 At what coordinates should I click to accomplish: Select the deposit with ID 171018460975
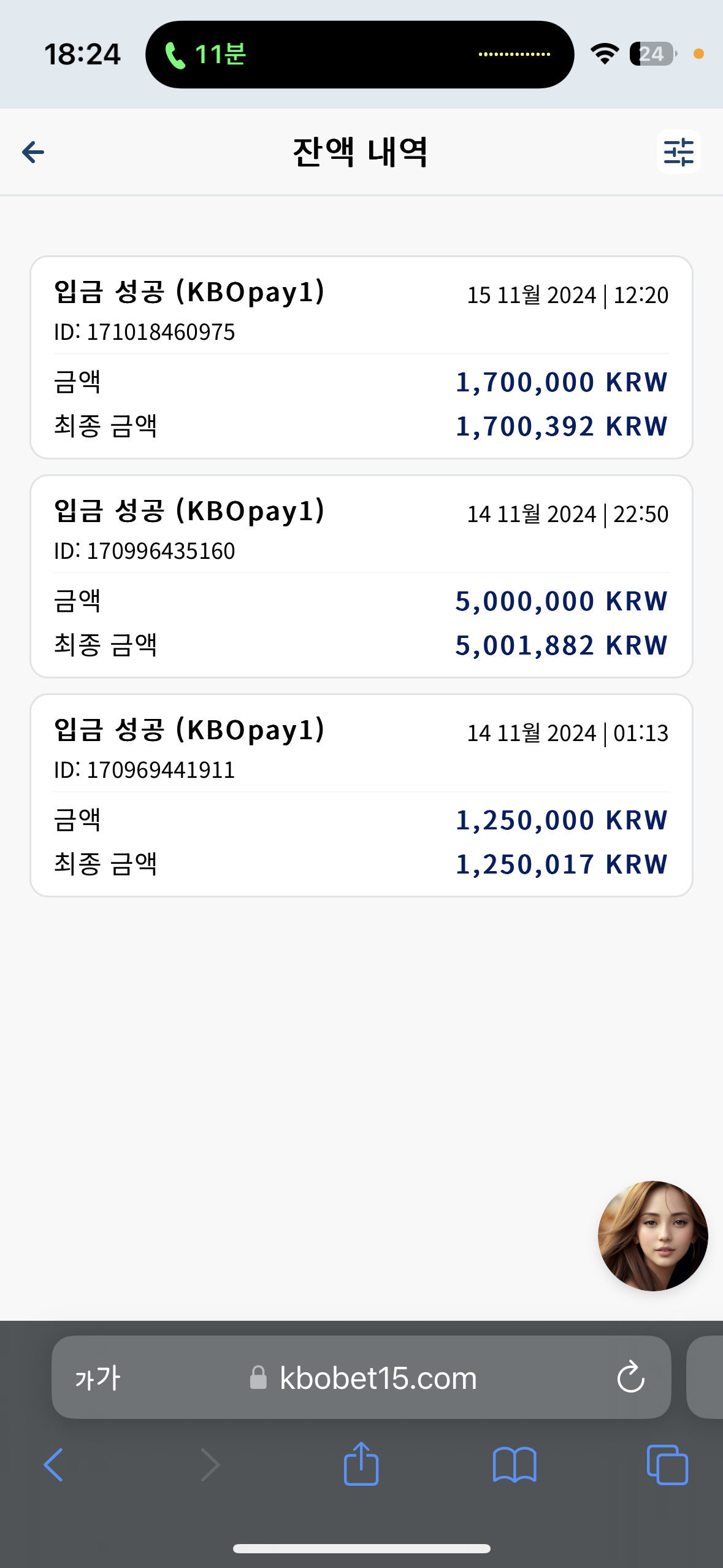tap(361, 357)
